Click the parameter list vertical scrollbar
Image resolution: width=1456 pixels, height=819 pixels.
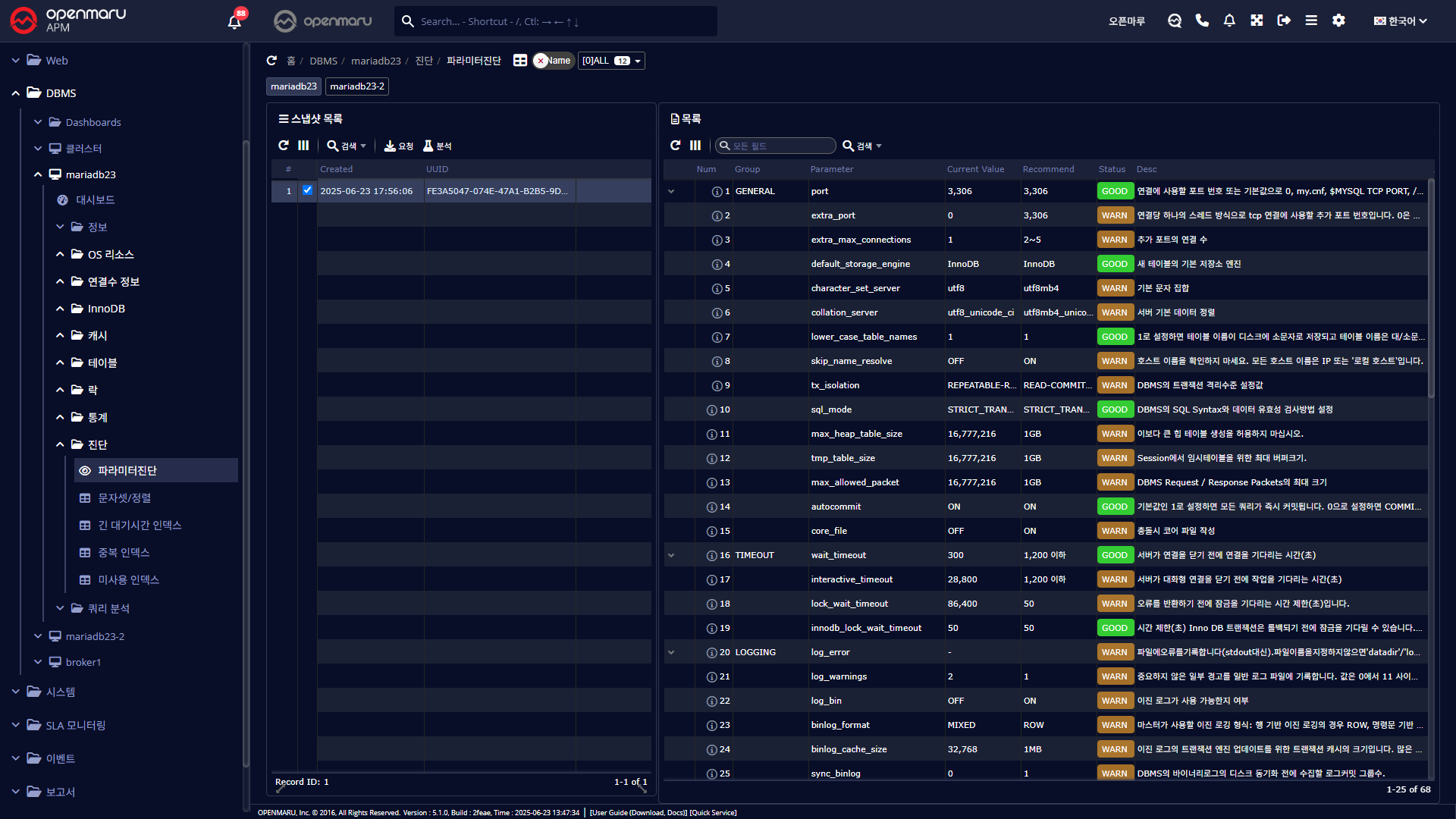1431,288
